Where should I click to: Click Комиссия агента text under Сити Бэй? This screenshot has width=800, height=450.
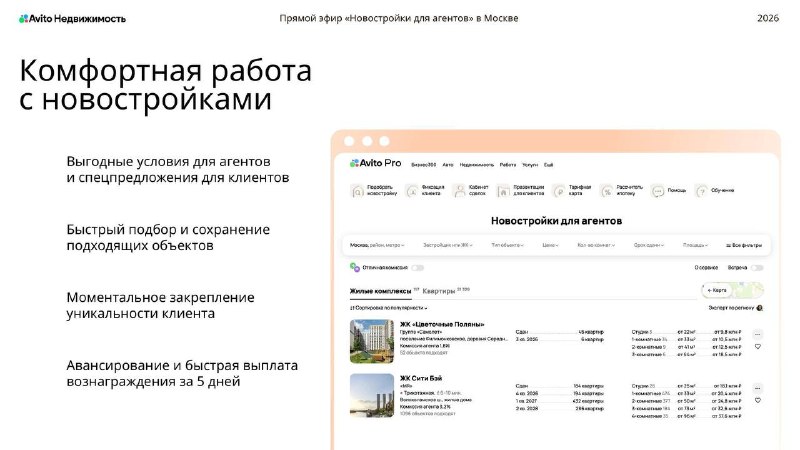(x=425, y=407)
